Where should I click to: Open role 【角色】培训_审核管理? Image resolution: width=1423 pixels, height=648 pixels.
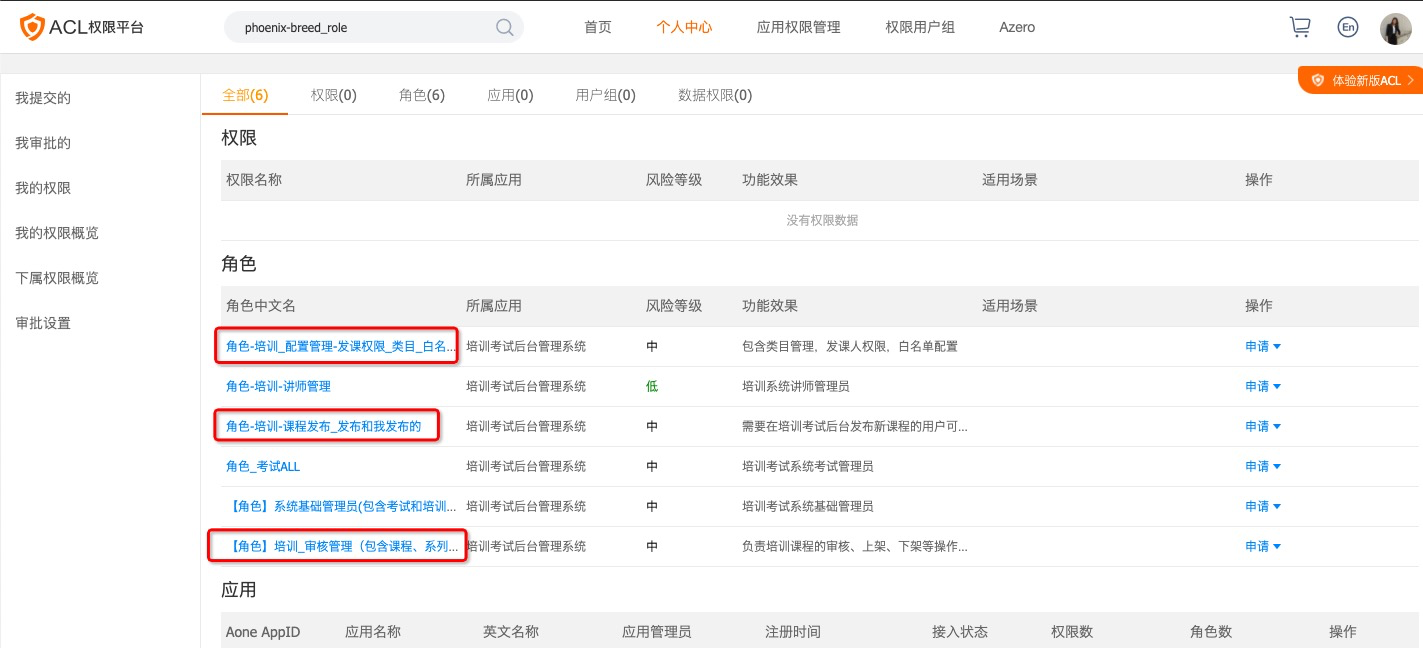coord(341,546)
